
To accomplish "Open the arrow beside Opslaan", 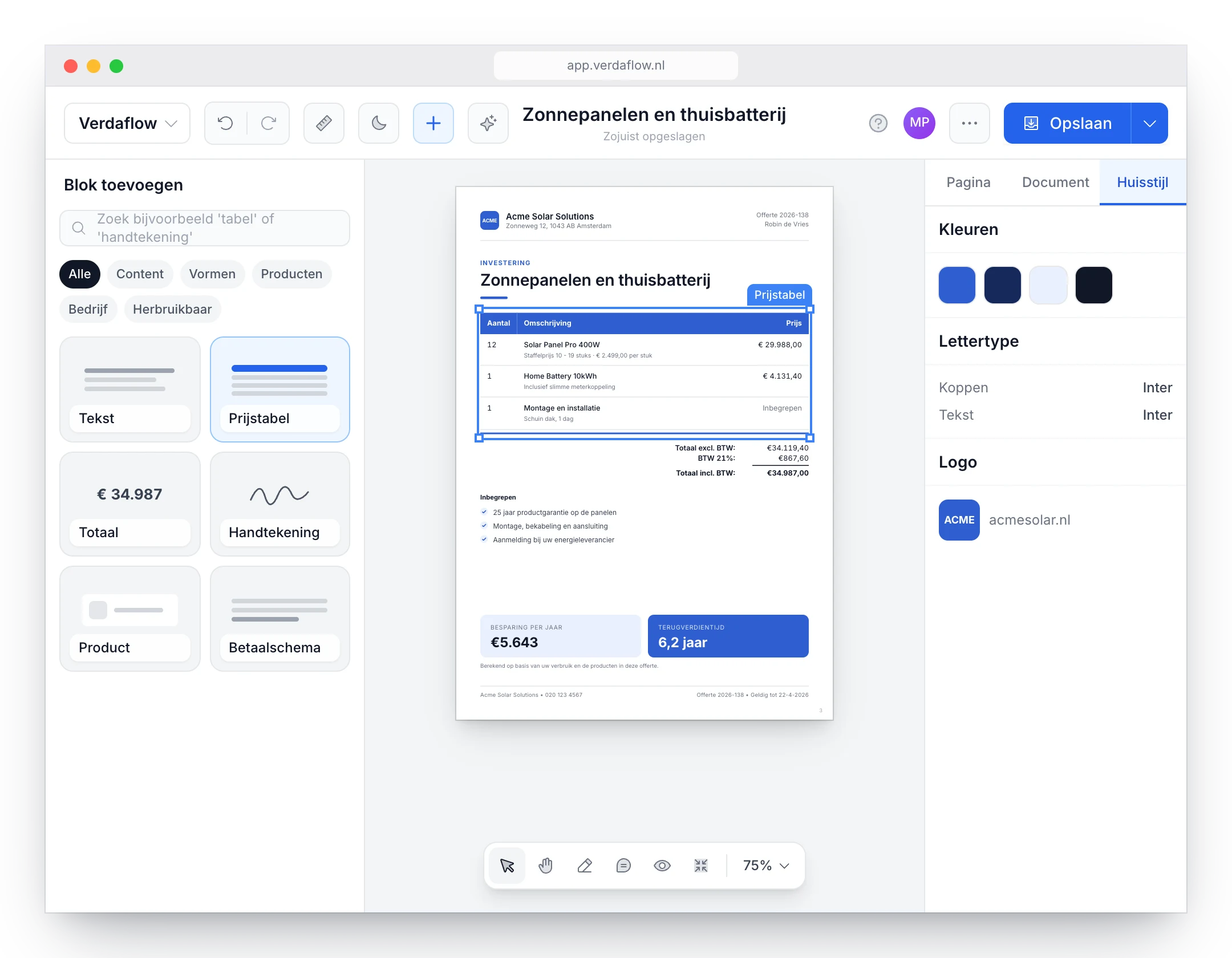I will [x=1149, y=123].
